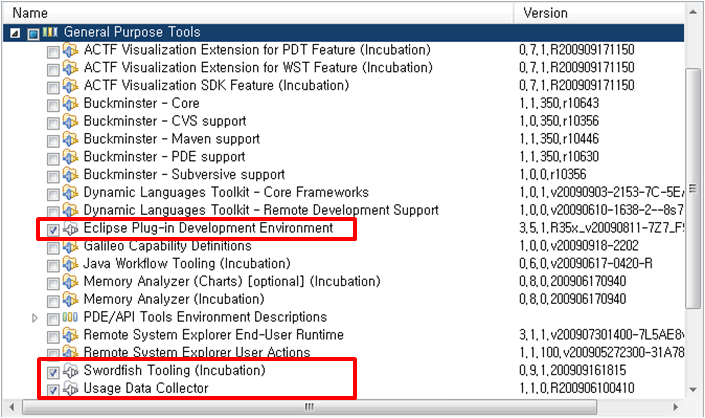Screen dimensions: 705x418
Task: Click the Name column header
Action: [x=258, y=13]
